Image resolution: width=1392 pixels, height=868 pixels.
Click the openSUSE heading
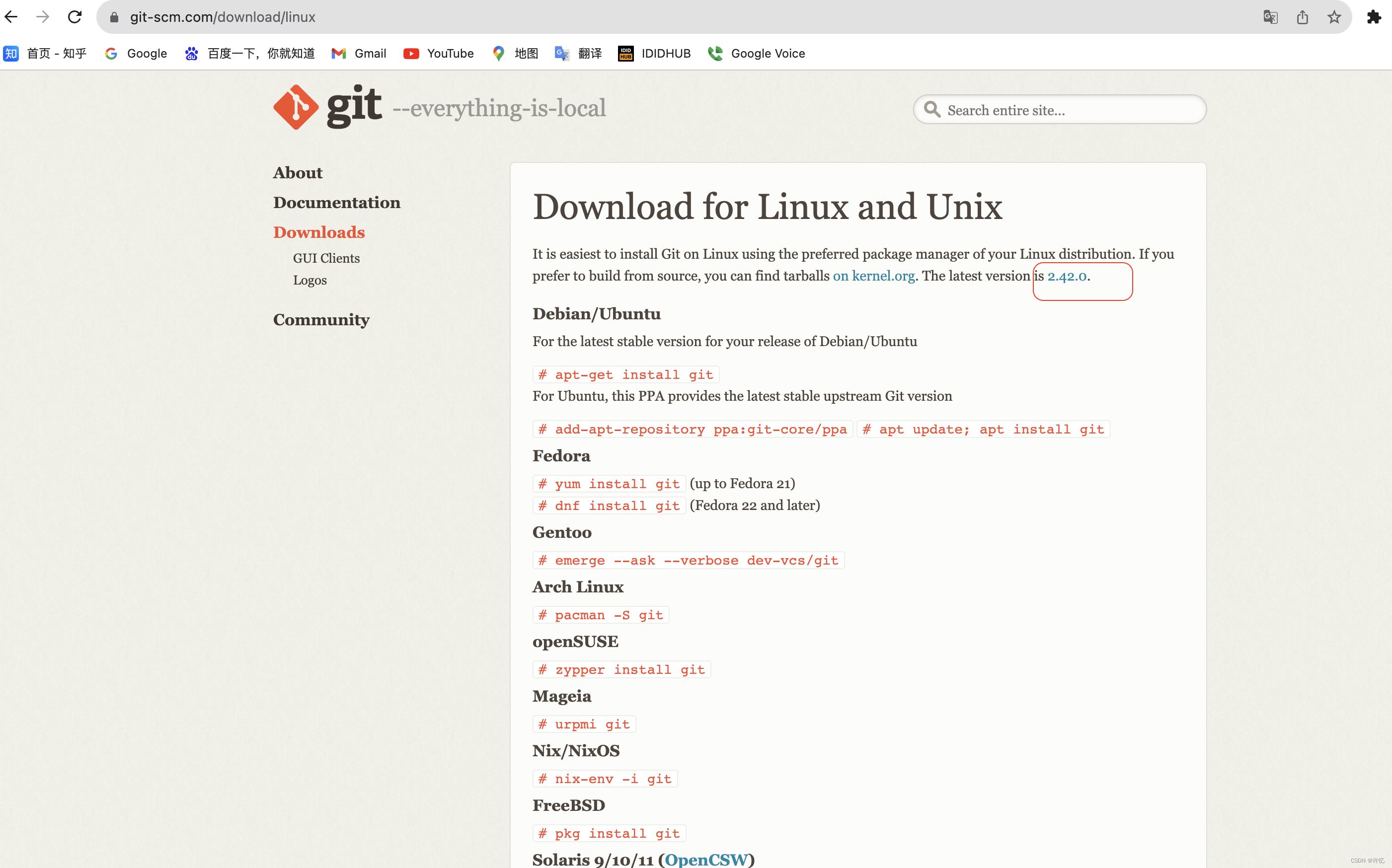coord(575,642)
